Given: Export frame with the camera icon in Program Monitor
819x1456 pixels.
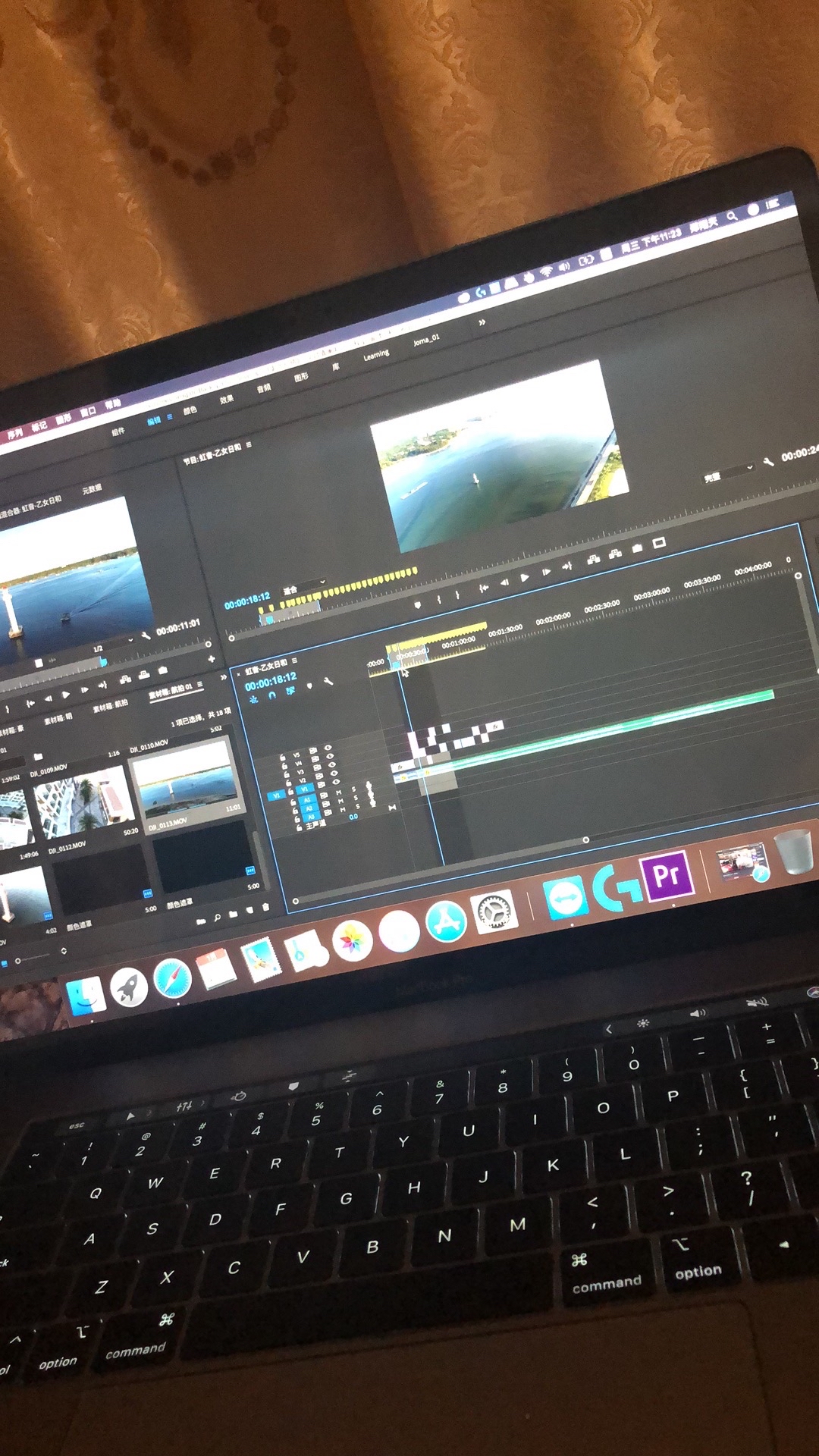Looking at the screenshot, I should [x=637, y=548].
